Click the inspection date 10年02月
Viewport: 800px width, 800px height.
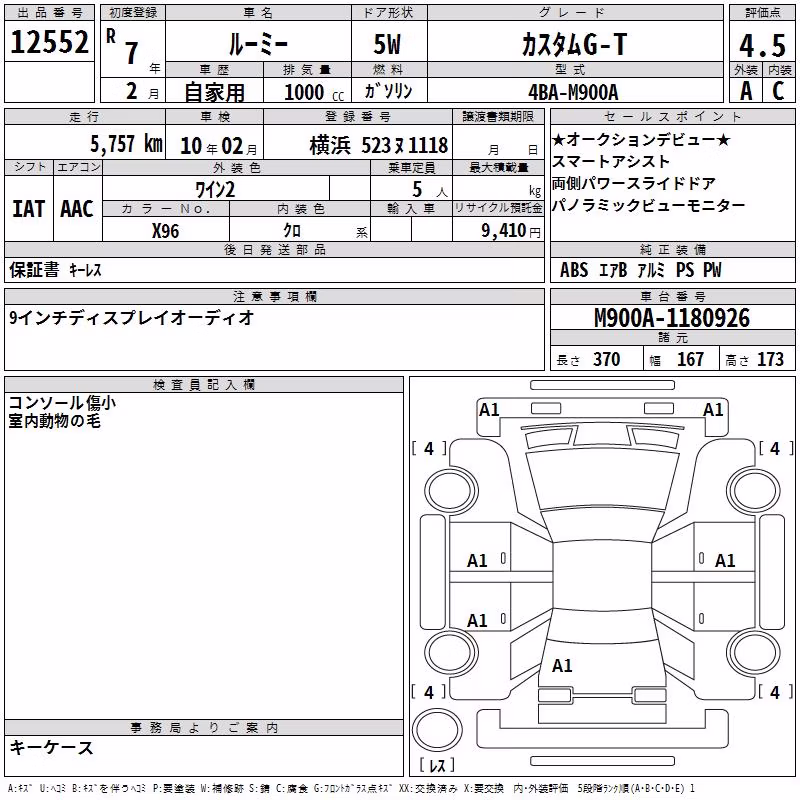tap(218, 146)
